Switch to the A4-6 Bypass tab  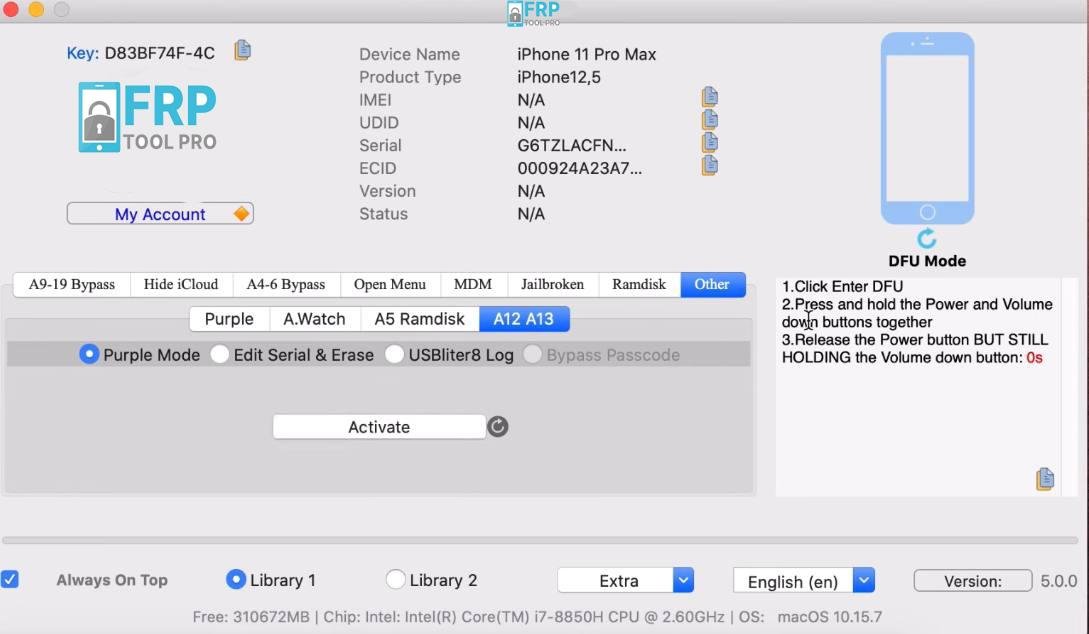click(x=285, y=284)
